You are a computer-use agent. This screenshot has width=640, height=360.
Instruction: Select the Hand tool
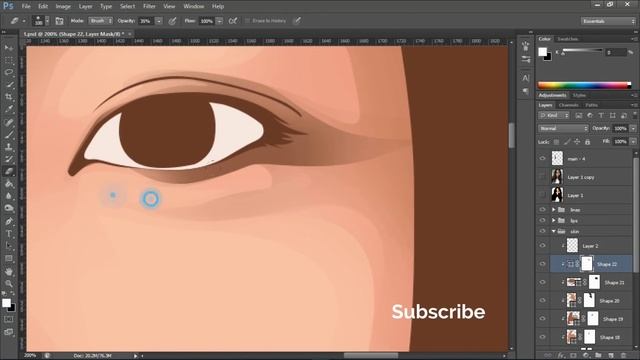click(9, 271)
